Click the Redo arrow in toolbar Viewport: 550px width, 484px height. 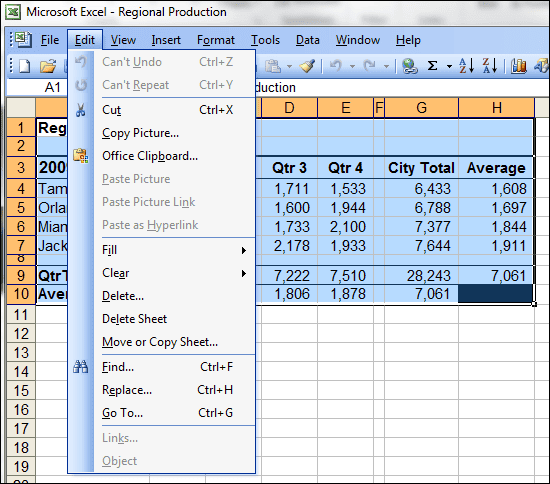(369, 66)
